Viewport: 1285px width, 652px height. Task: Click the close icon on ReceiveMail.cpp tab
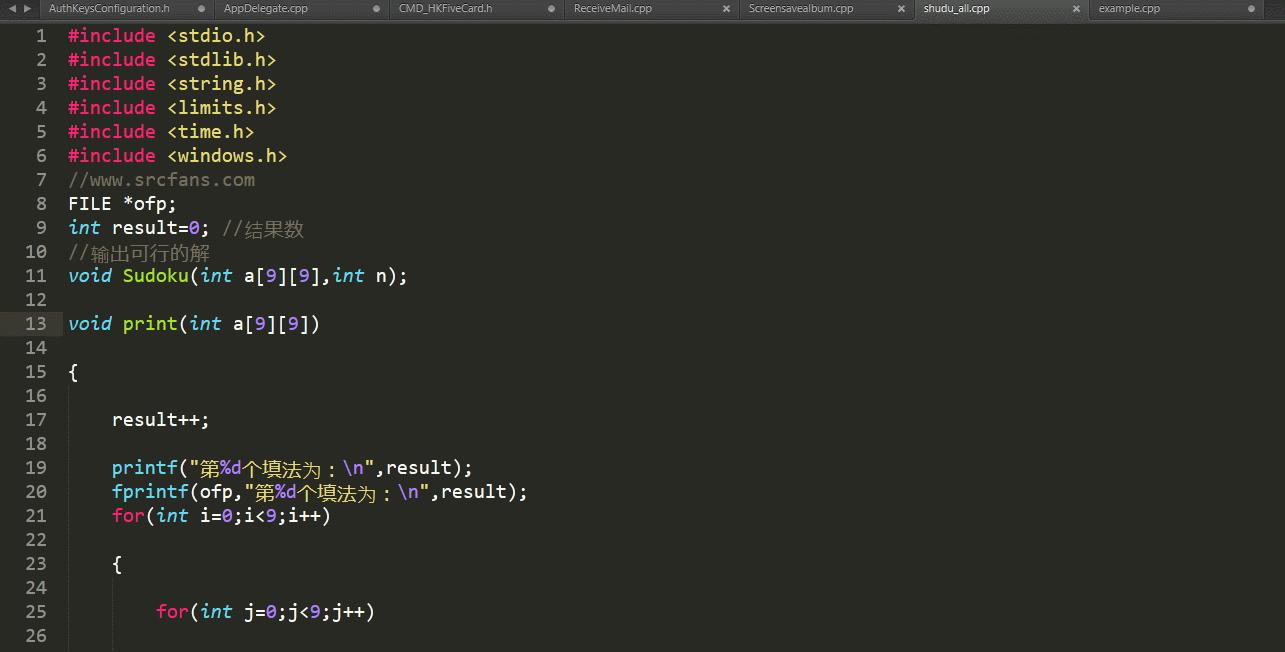(x=726, y=8)
